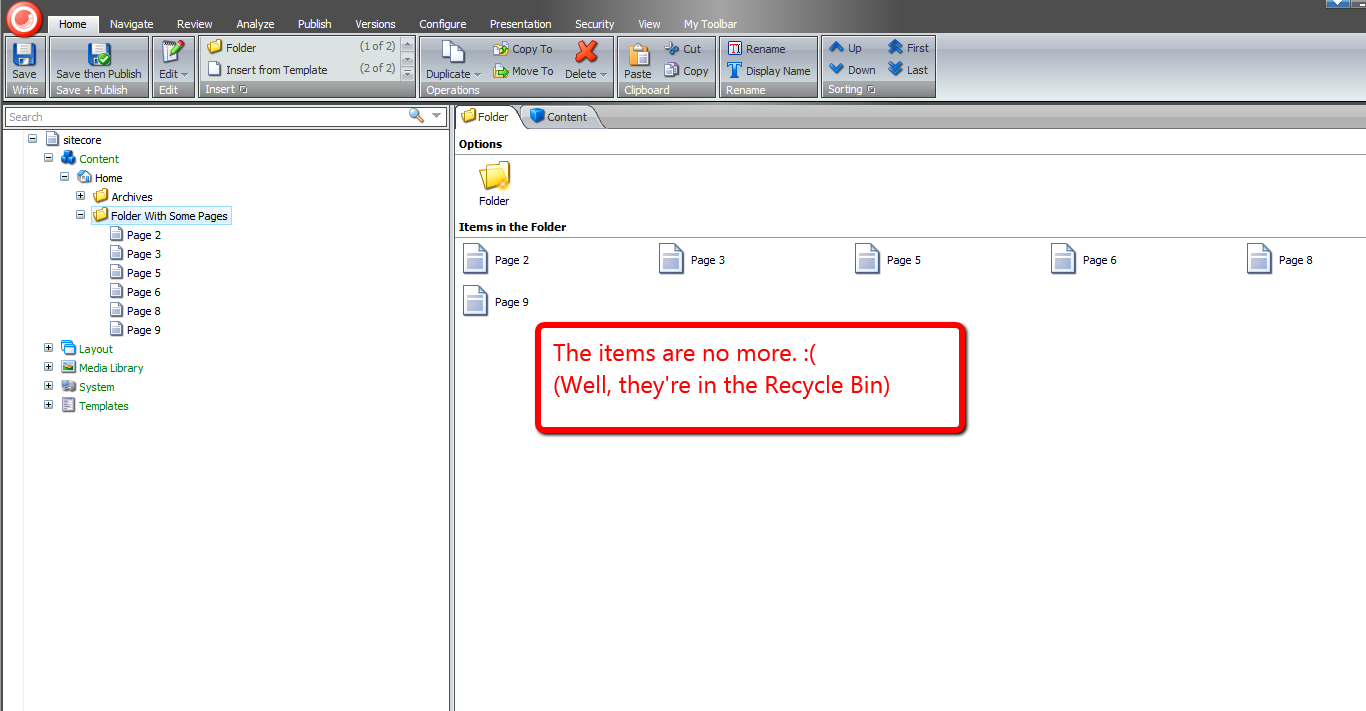Click the Duplicate item icon
Viewport: 1366px width, 711px height.
point(453,54)
